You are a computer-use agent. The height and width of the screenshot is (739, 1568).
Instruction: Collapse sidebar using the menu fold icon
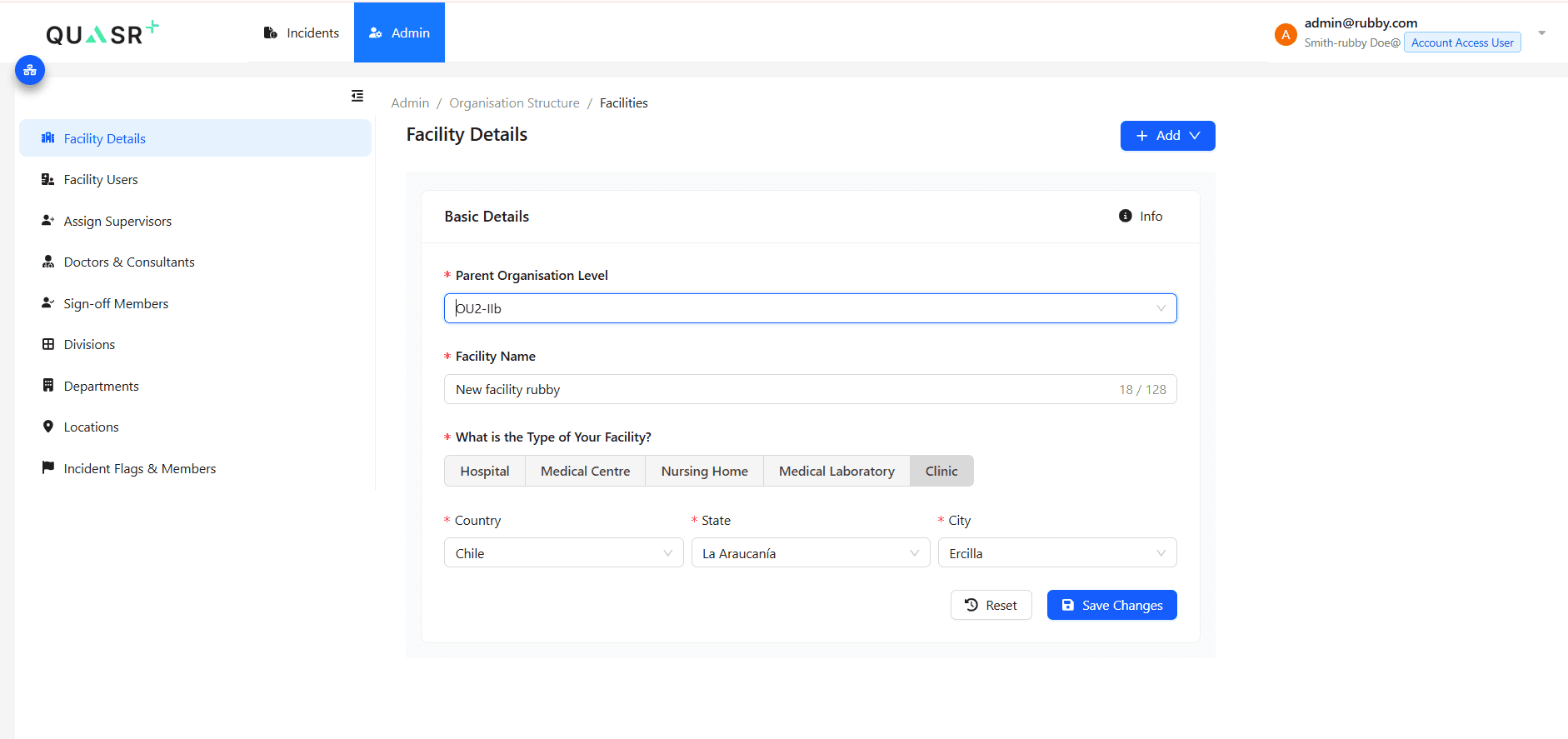point(357,96)
